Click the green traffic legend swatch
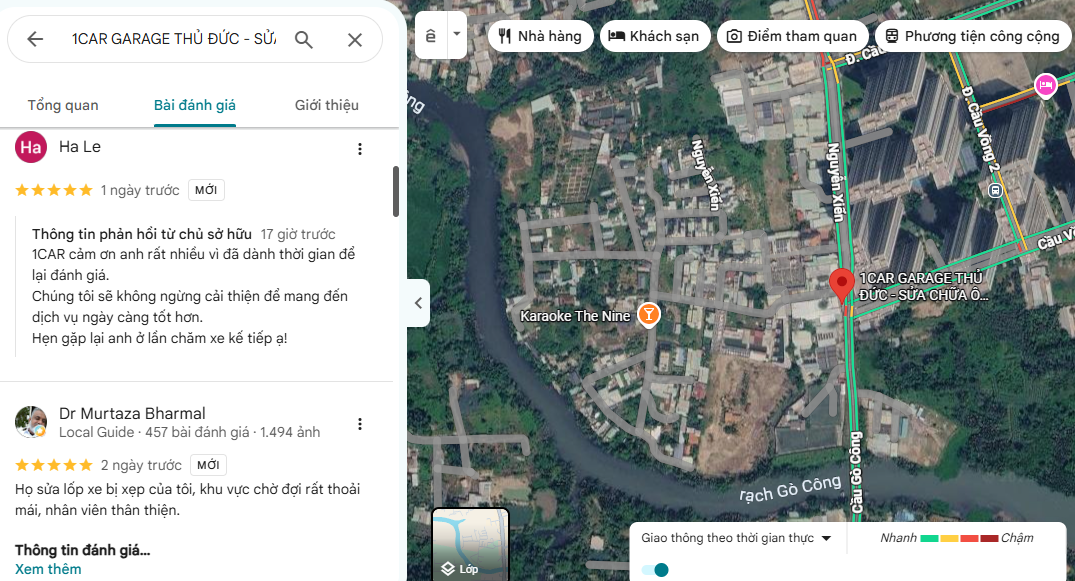Screen dimensions: 1075x581 (929, 538)
